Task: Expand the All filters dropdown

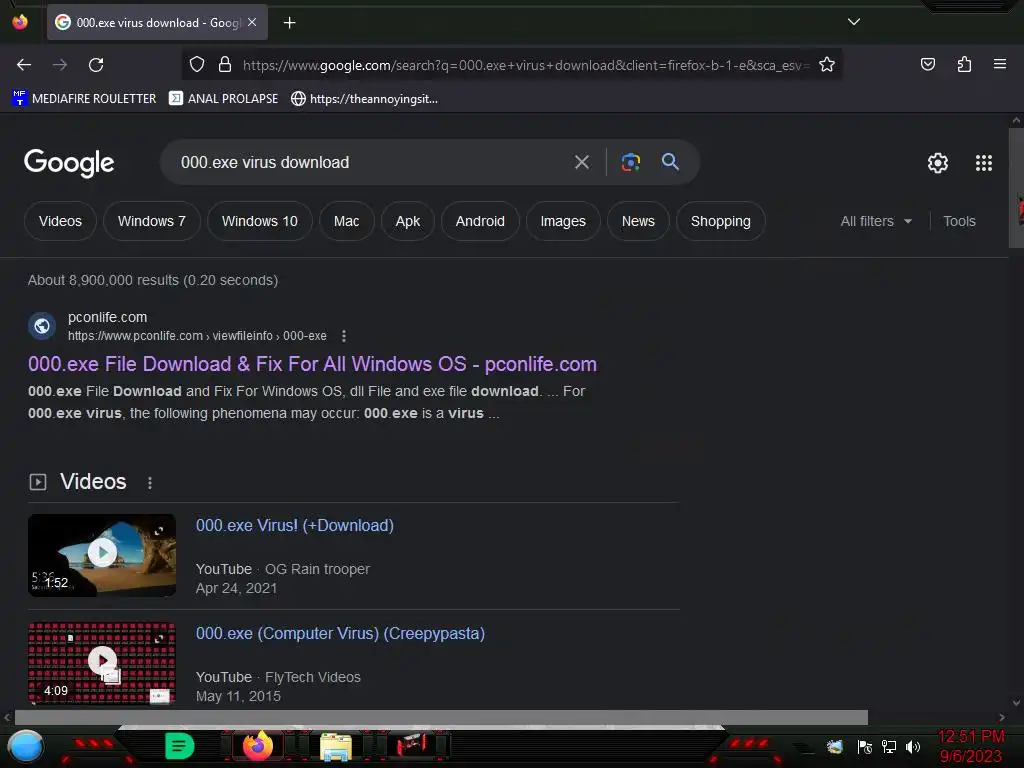Action: pos(876,221)
